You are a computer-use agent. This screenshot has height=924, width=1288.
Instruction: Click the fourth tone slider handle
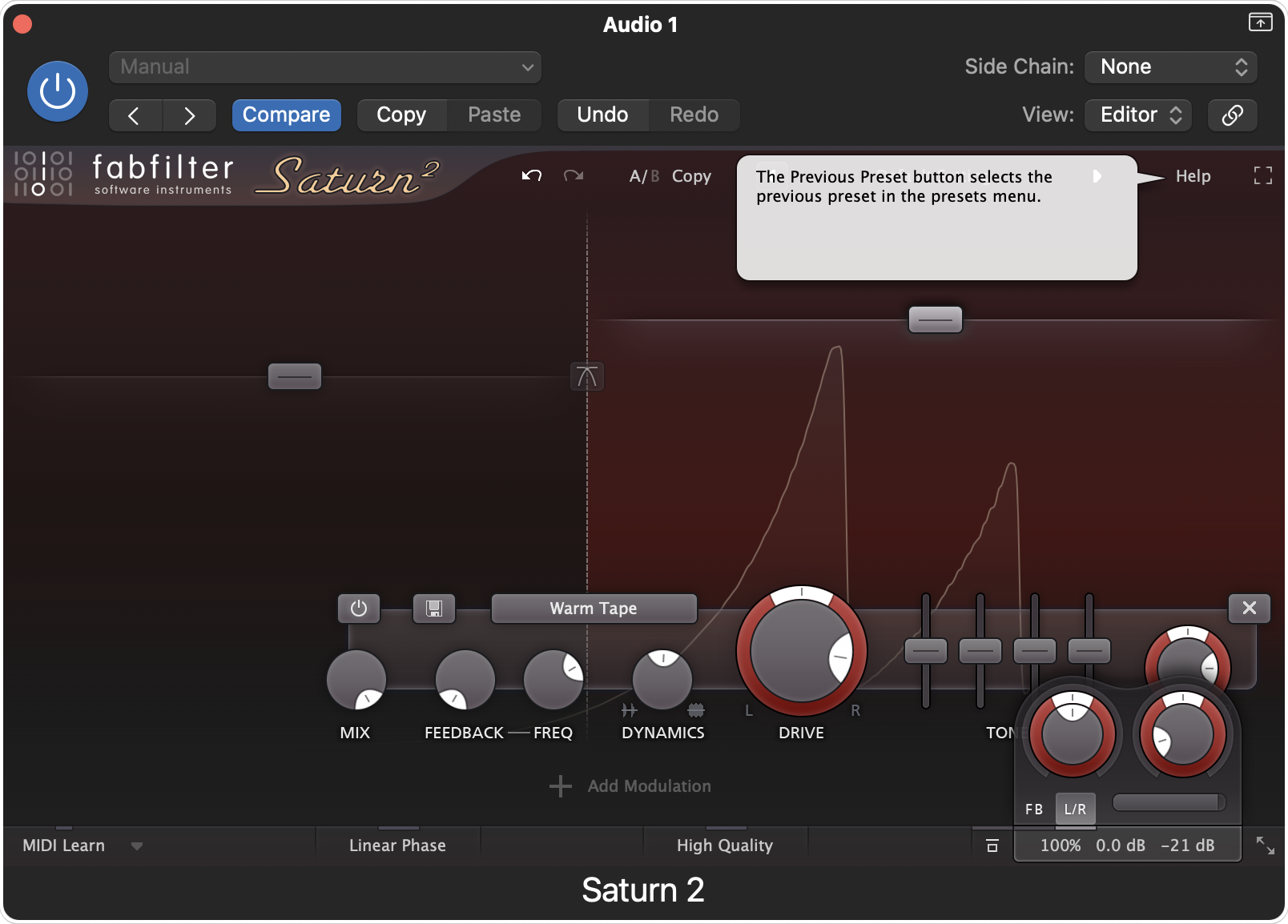click(x=1089, y=651)
